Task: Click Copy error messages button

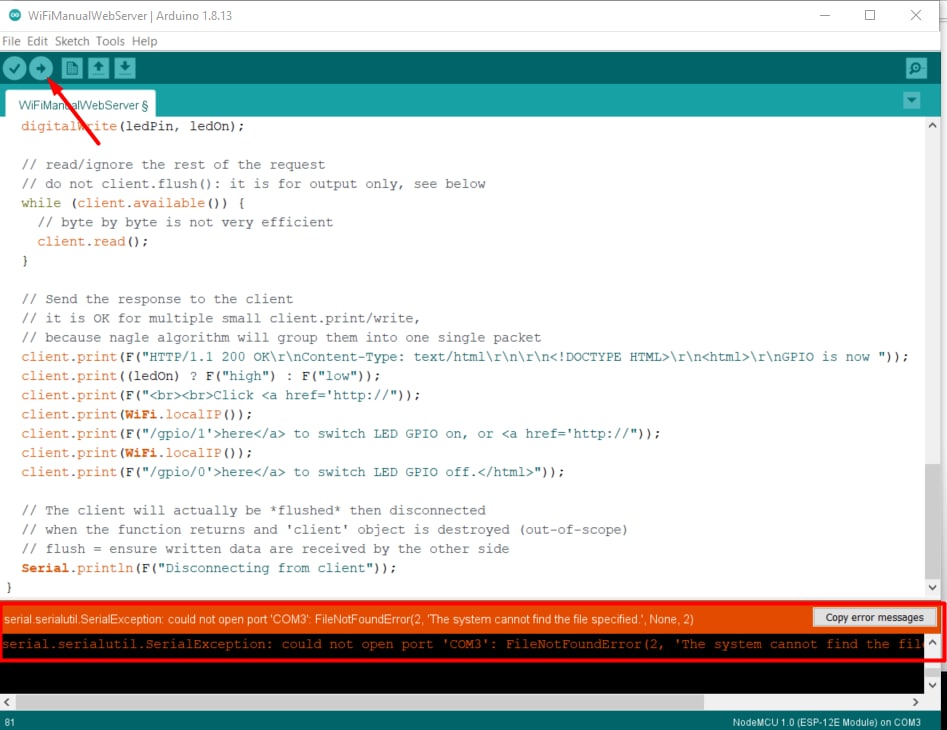Action: click(874, 617)
